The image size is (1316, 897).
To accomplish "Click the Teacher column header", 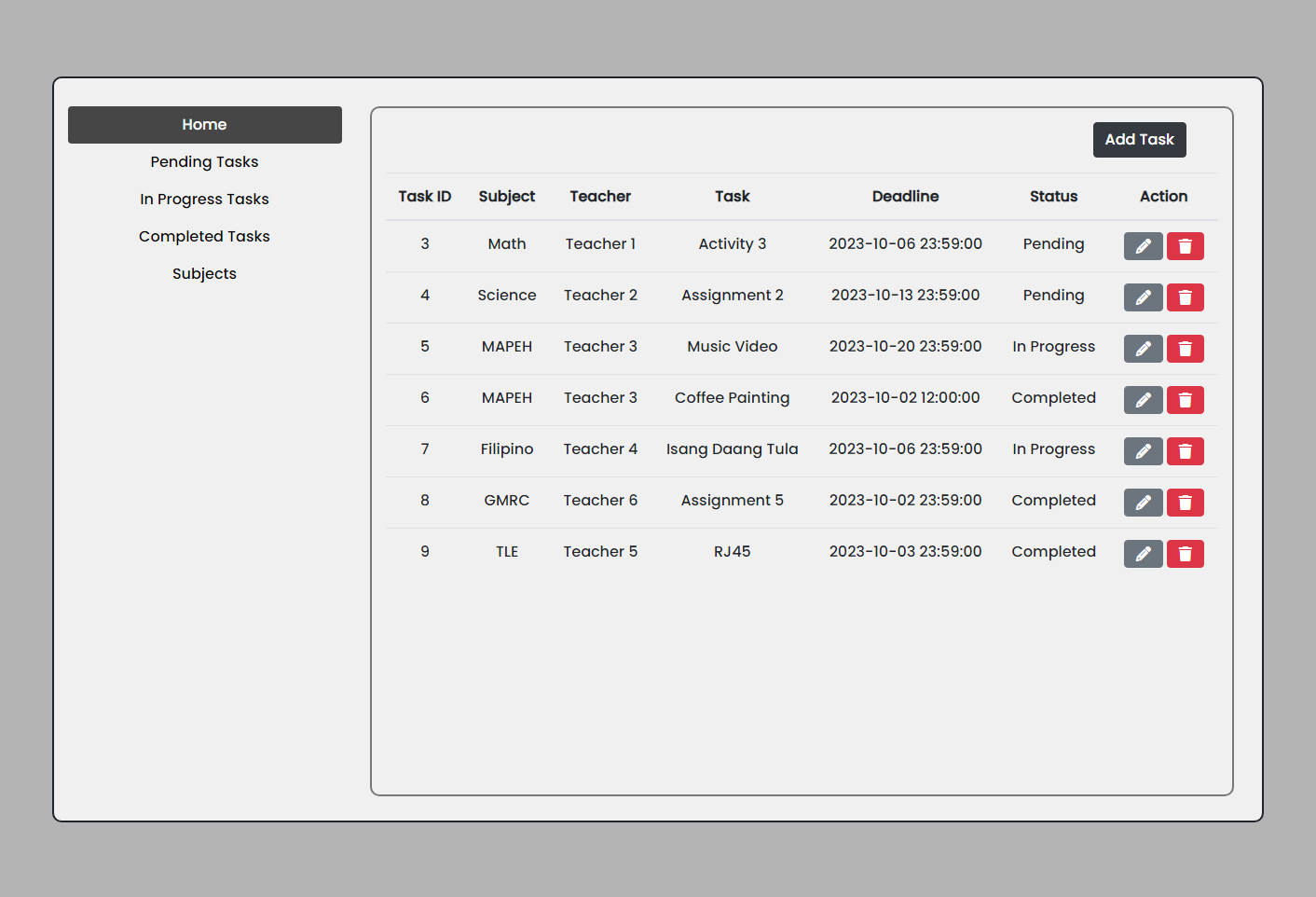I will click(x=600, y=197).
